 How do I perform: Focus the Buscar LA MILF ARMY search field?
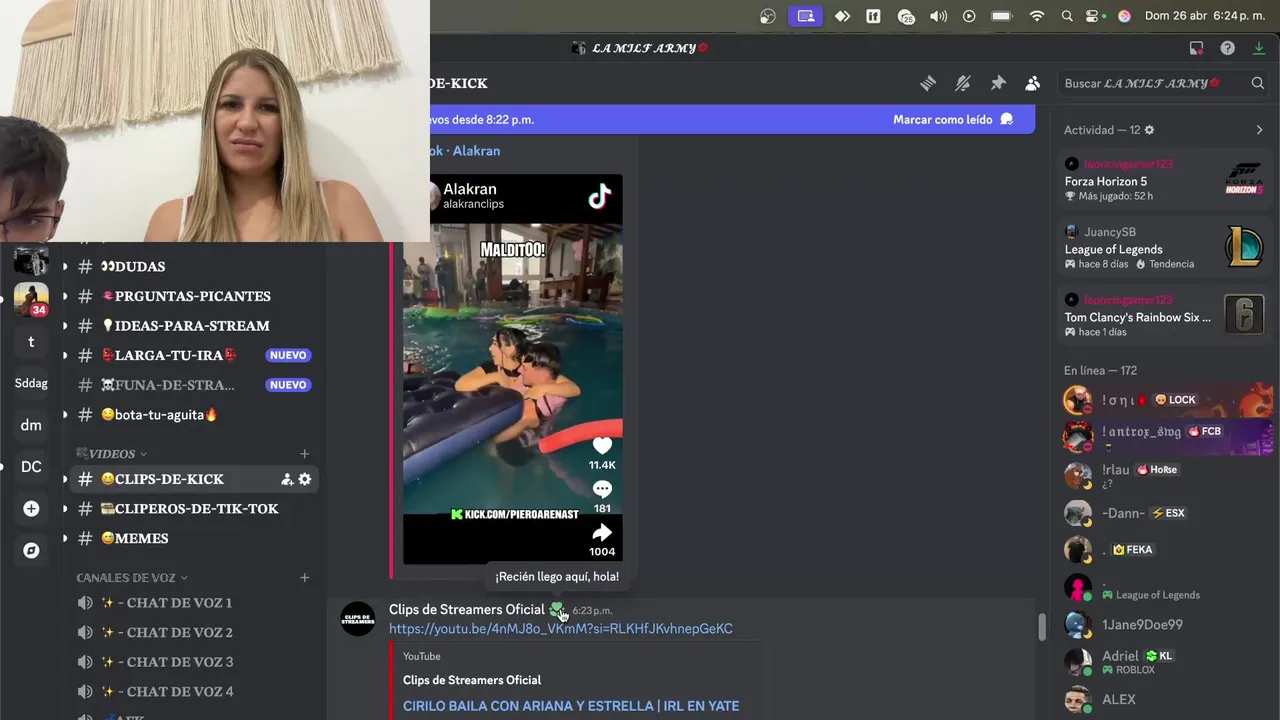tap(1163, 83)
